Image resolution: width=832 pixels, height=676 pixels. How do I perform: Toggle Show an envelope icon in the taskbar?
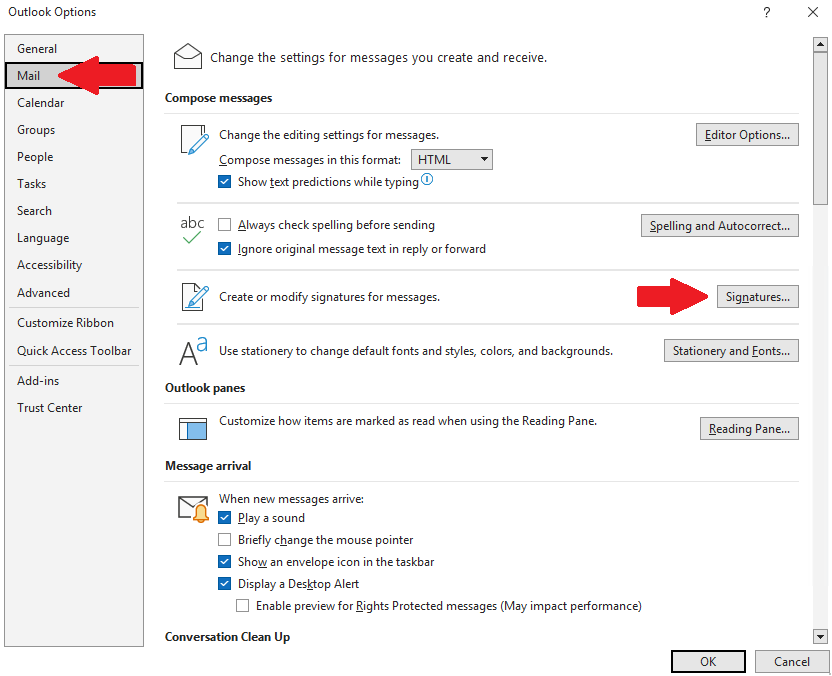tap(224, 562)
